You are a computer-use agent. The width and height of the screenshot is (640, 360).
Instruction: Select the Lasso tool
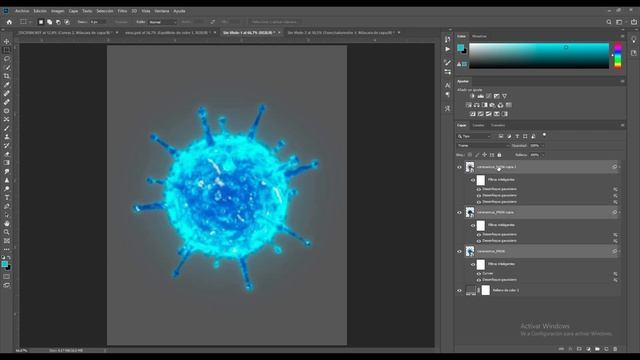7,59
